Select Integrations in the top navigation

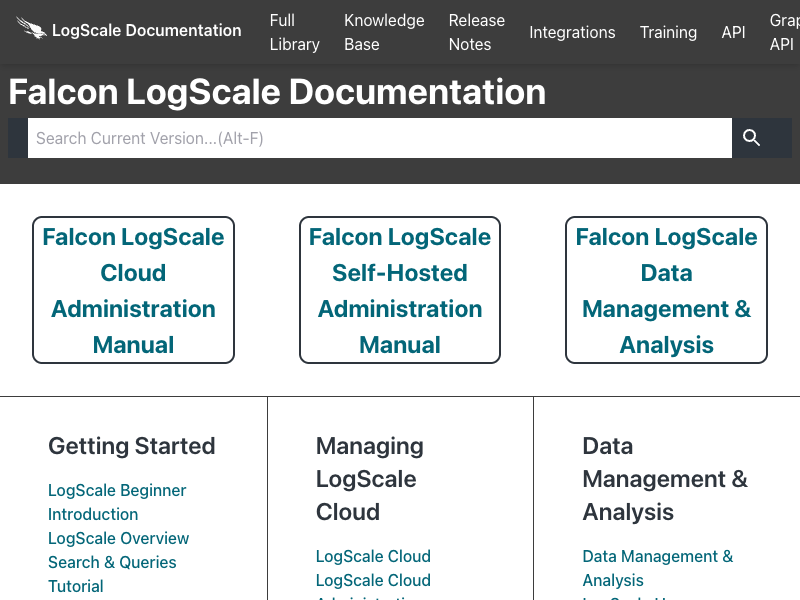pos(572,32)
